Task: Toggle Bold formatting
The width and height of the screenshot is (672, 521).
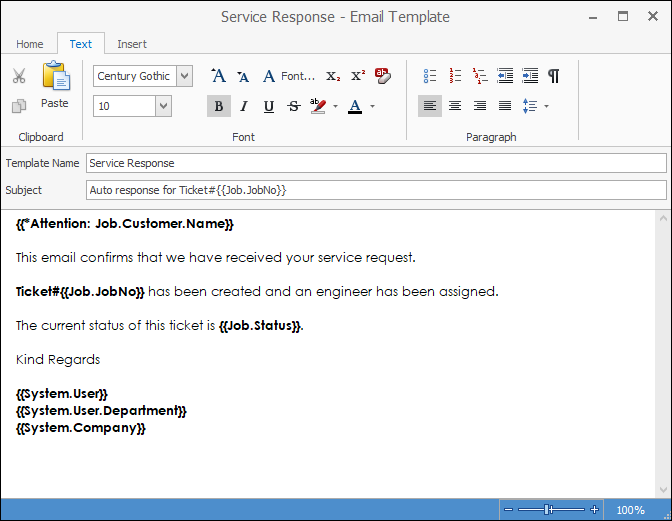Action: pyautogui.click(x=219, y=106)
